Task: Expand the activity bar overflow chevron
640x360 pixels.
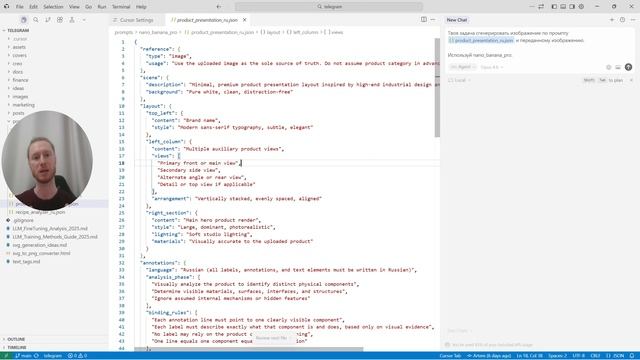Action: (84, 20)
